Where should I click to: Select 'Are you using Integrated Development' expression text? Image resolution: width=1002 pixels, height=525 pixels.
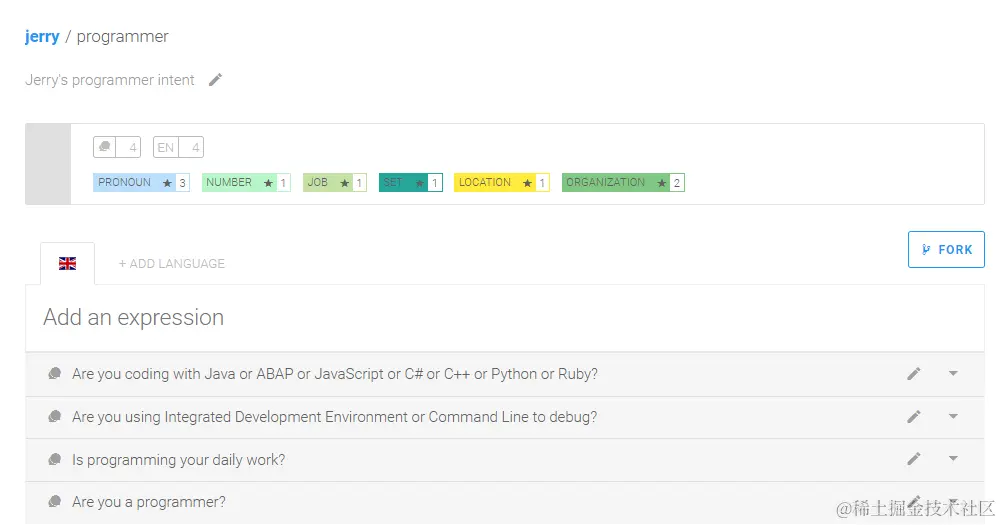[x=334, y=416]
